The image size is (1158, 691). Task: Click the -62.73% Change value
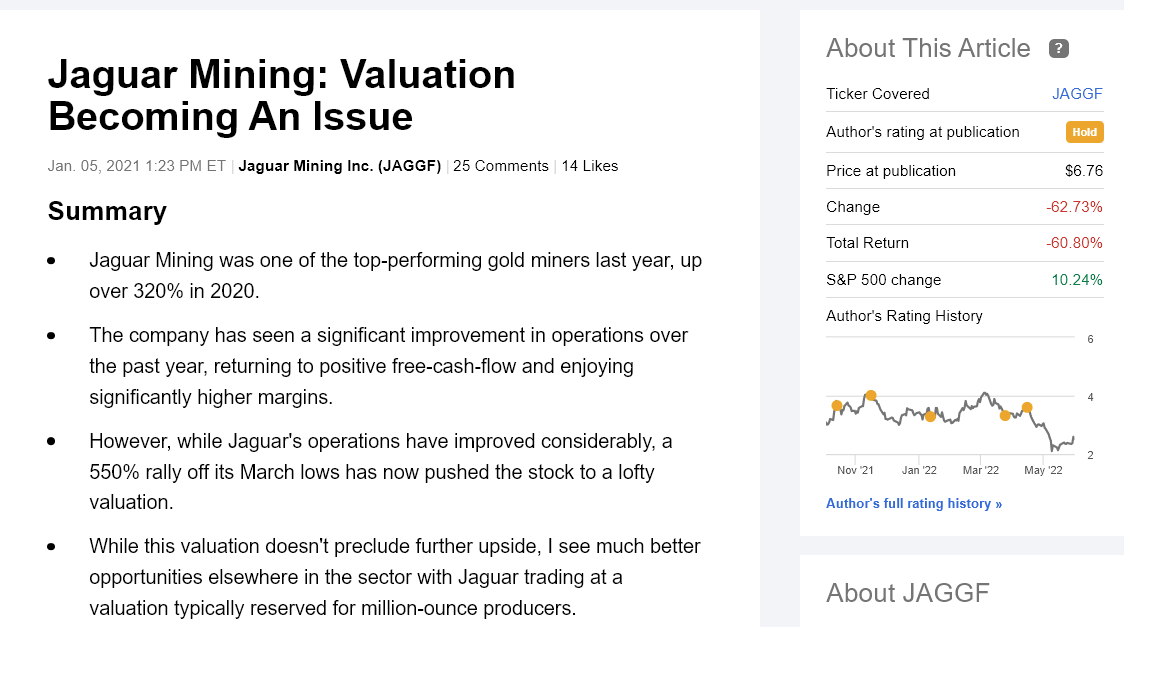coord(1074,207)
